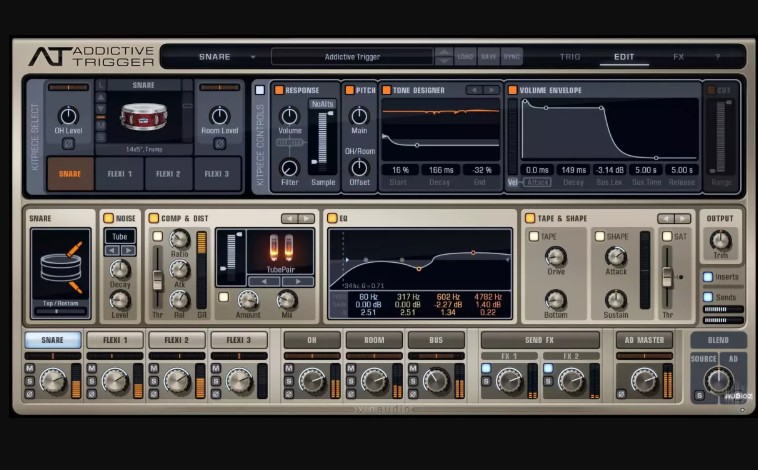The image size is (758, 470).
Task: Enable the SAT checkbox
Action: click(667, 236)
